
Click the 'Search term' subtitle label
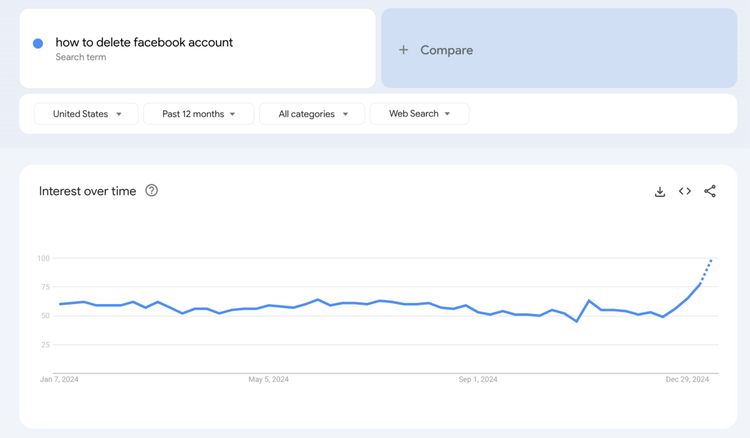(x=81, y=58)
